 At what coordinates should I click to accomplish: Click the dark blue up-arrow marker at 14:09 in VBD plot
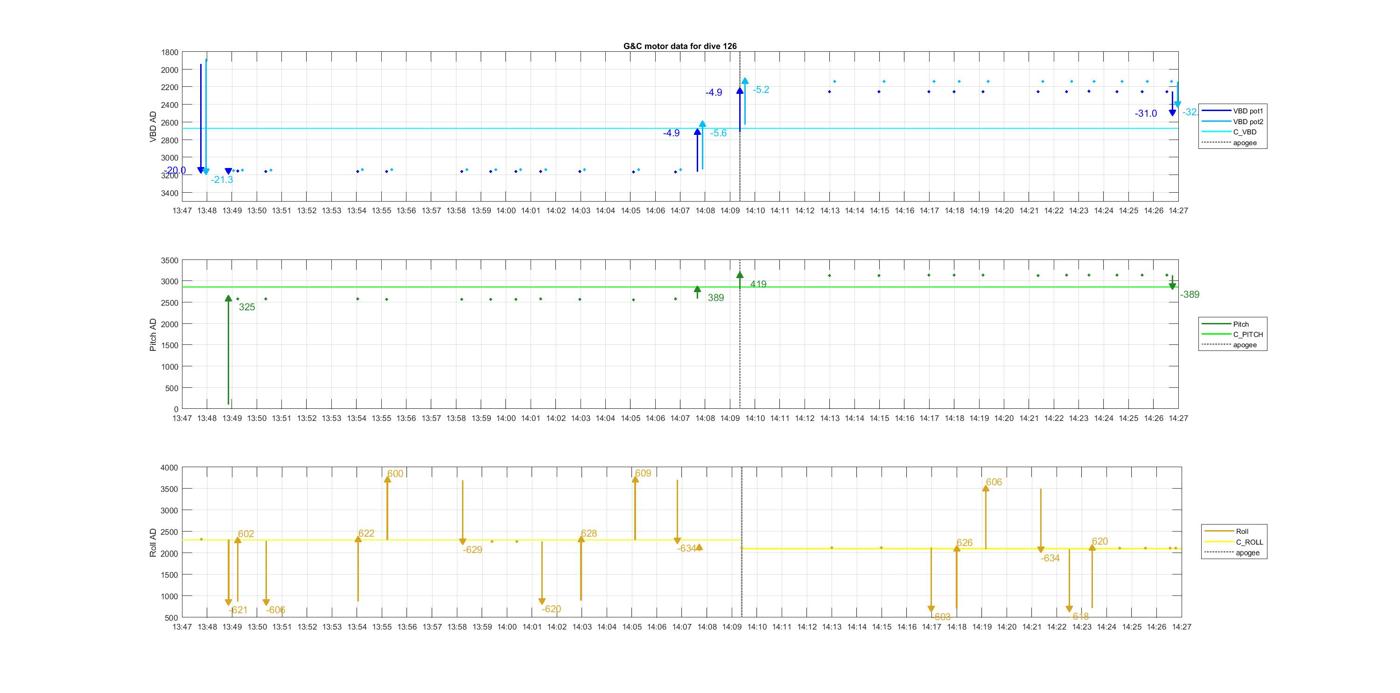click(x=740, y=91)
